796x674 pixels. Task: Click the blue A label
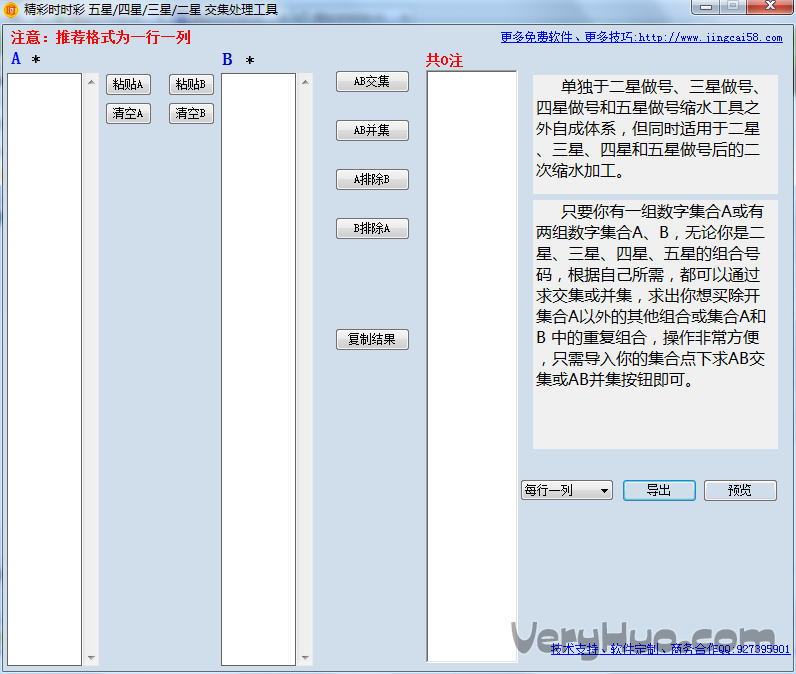point(16,59)
